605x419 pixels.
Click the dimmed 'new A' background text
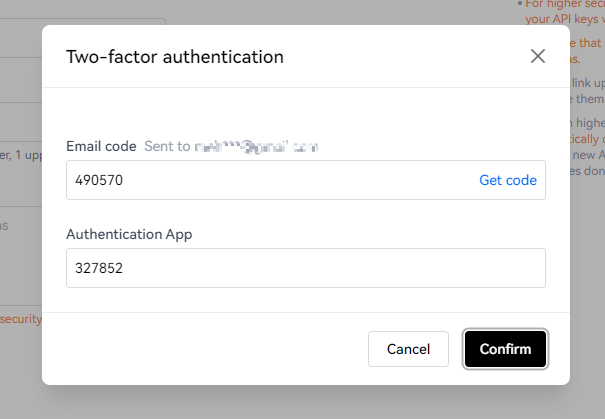(588, 155)
